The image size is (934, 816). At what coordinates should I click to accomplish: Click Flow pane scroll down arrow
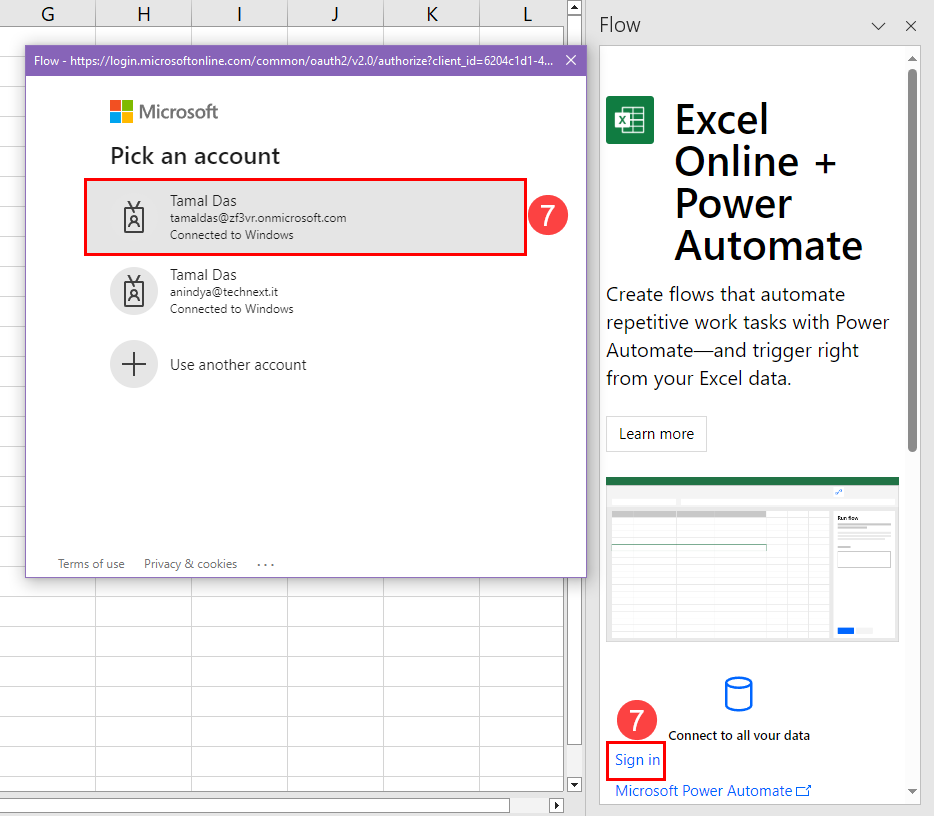pos(912,792)
